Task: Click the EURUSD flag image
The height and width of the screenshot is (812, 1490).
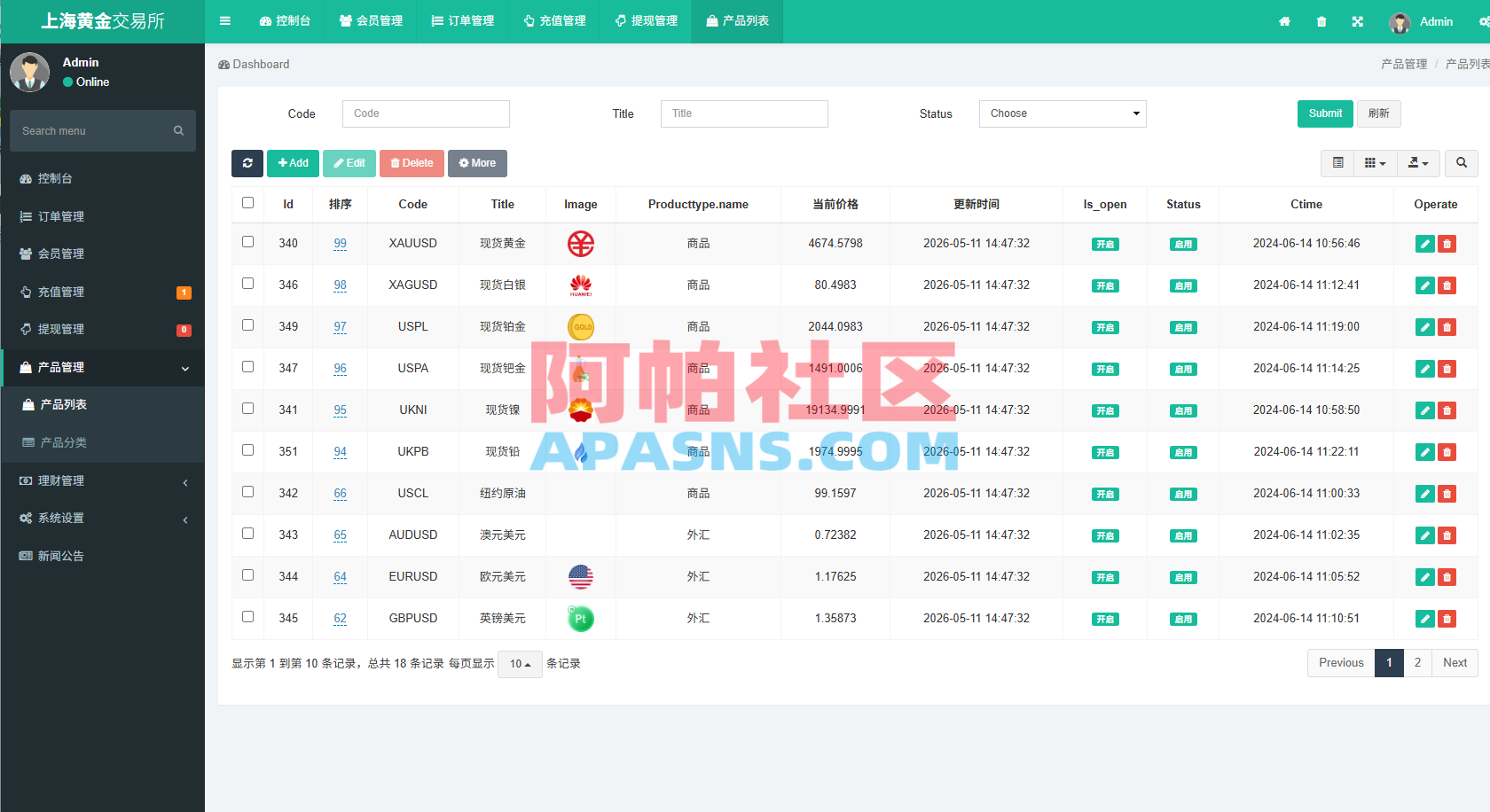Action: point(581,577)
